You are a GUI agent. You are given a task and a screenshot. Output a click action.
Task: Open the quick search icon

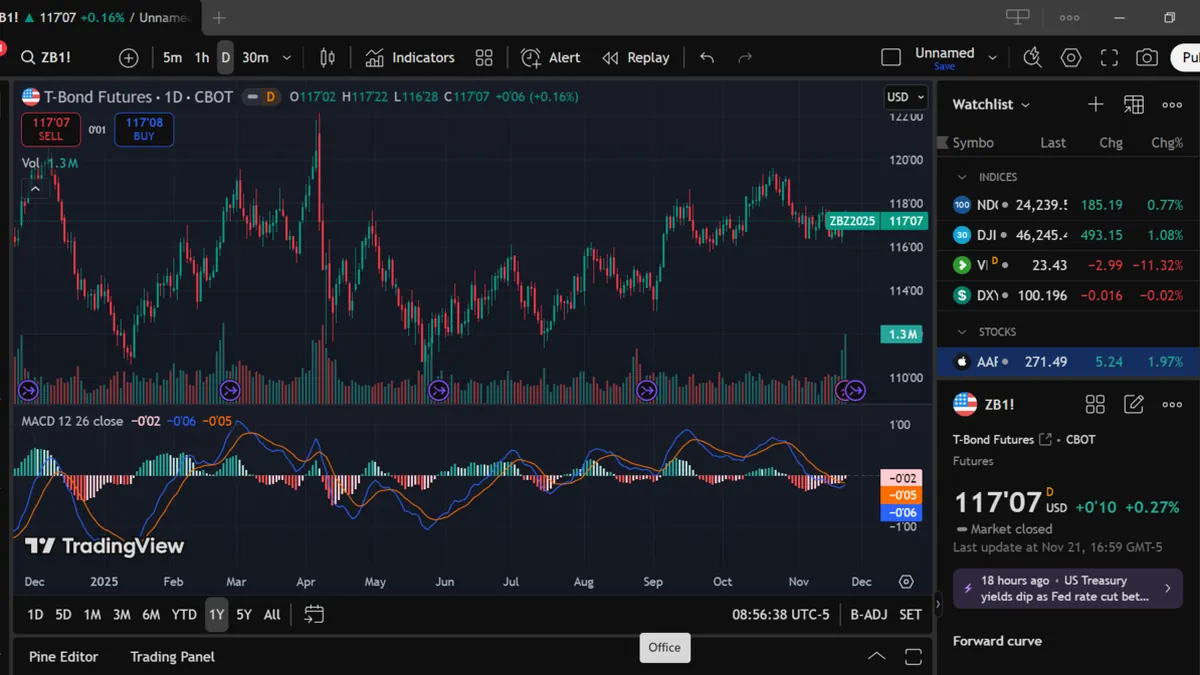pos(1033,58)
